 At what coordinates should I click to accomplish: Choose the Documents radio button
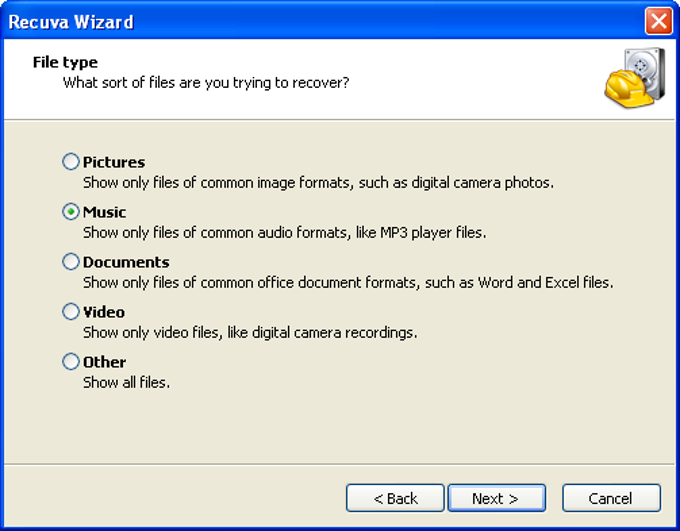click(x=71, y=262)
